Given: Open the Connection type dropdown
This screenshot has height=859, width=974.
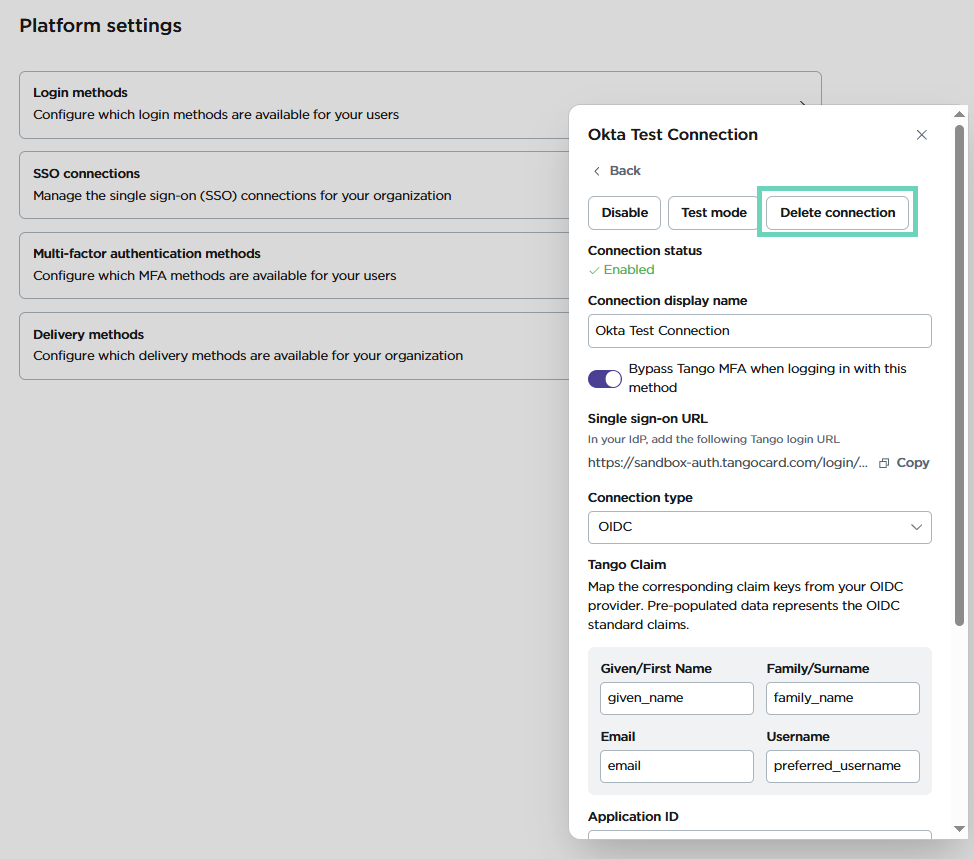Looking at the screenshot, I should pos(759,527).
